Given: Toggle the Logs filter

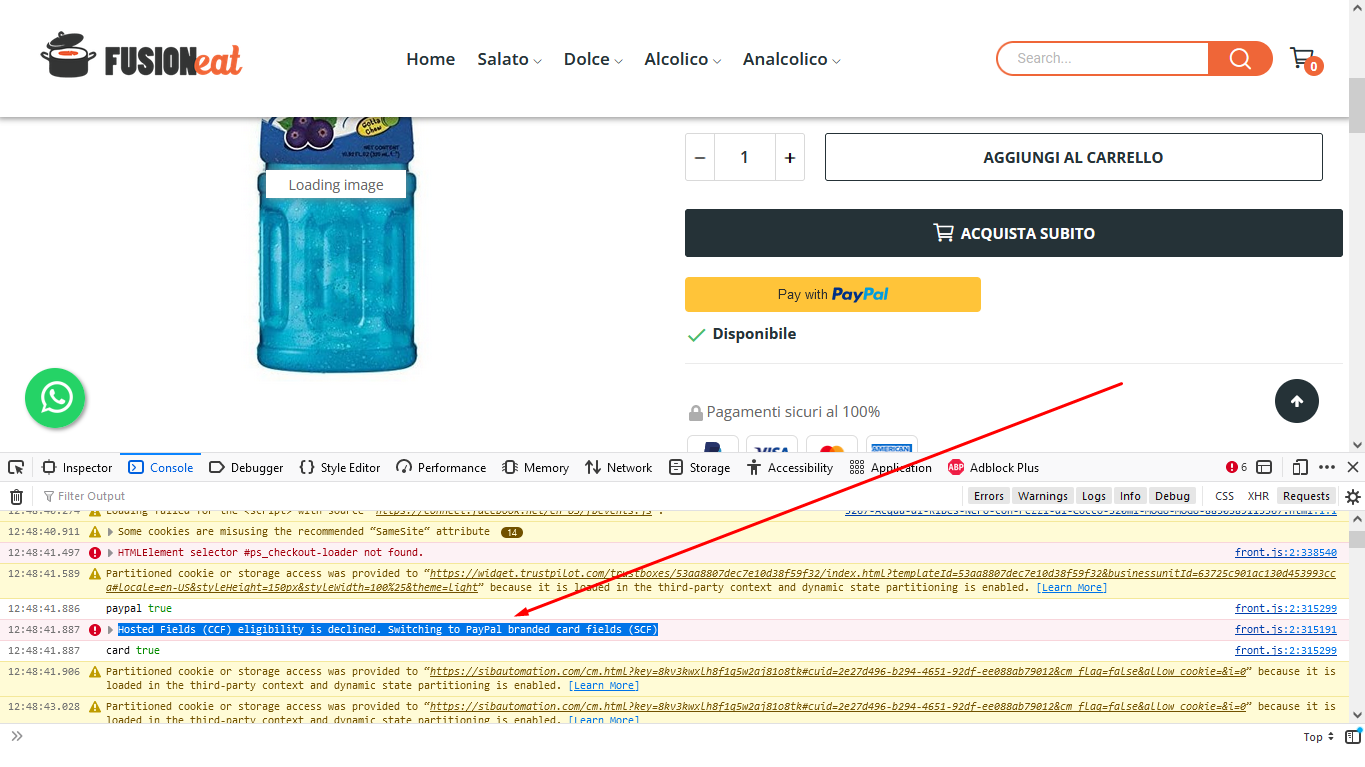Looking at the screenshot, I should click(1094, 496).
